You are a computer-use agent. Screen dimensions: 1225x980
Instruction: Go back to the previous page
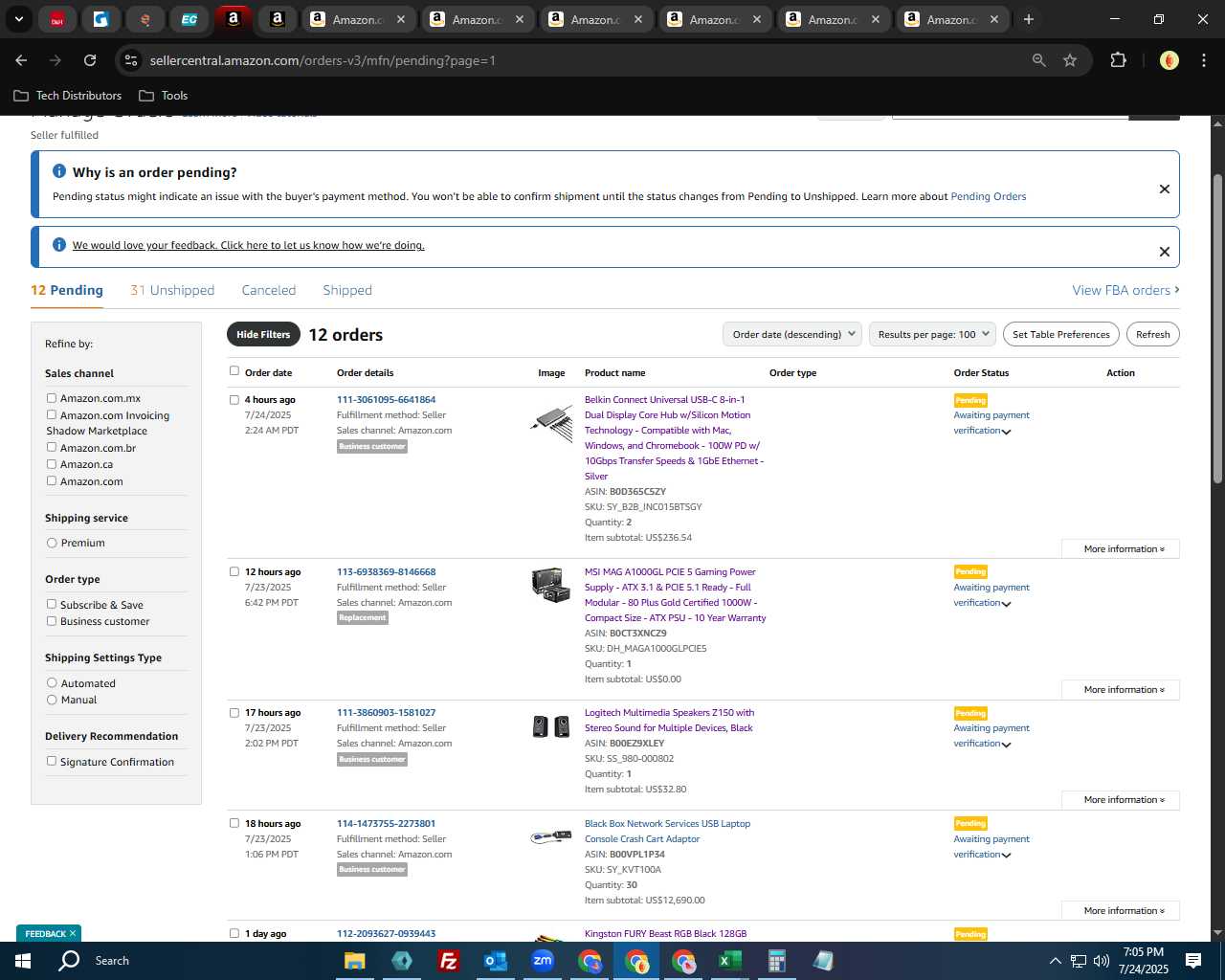tap(21, 60)
